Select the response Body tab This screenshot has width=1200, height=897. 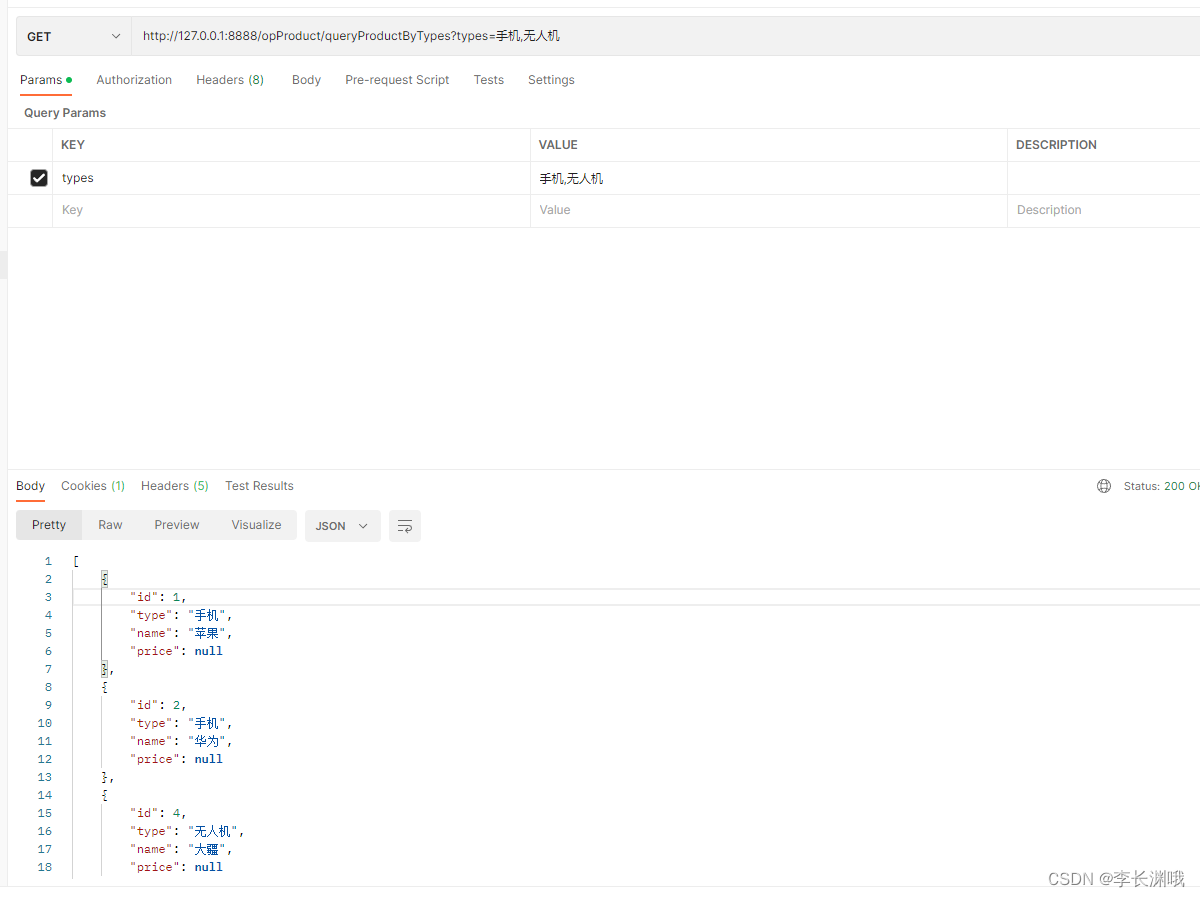(x=30, y=486)
